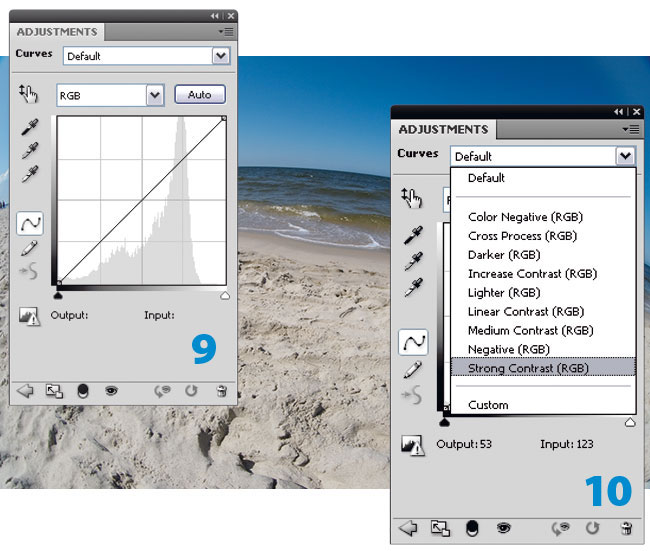
Task: Delete adjustment layer in right panel
Action: coord(626,529)
